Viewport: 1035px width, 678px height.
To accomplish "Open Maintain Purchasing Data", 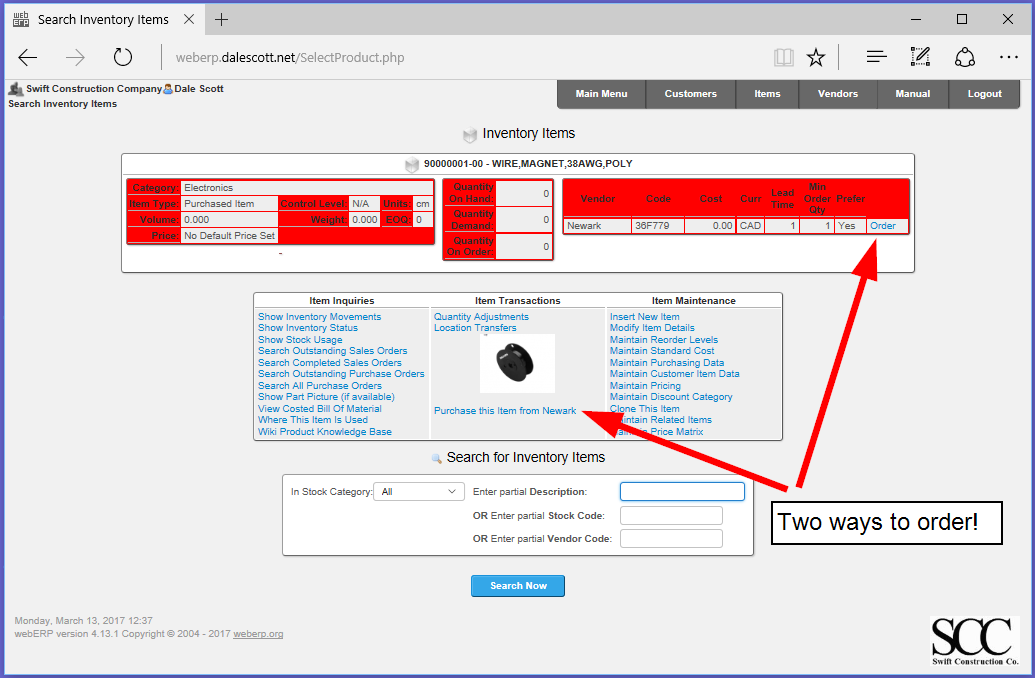I will [x=667, y=362].
